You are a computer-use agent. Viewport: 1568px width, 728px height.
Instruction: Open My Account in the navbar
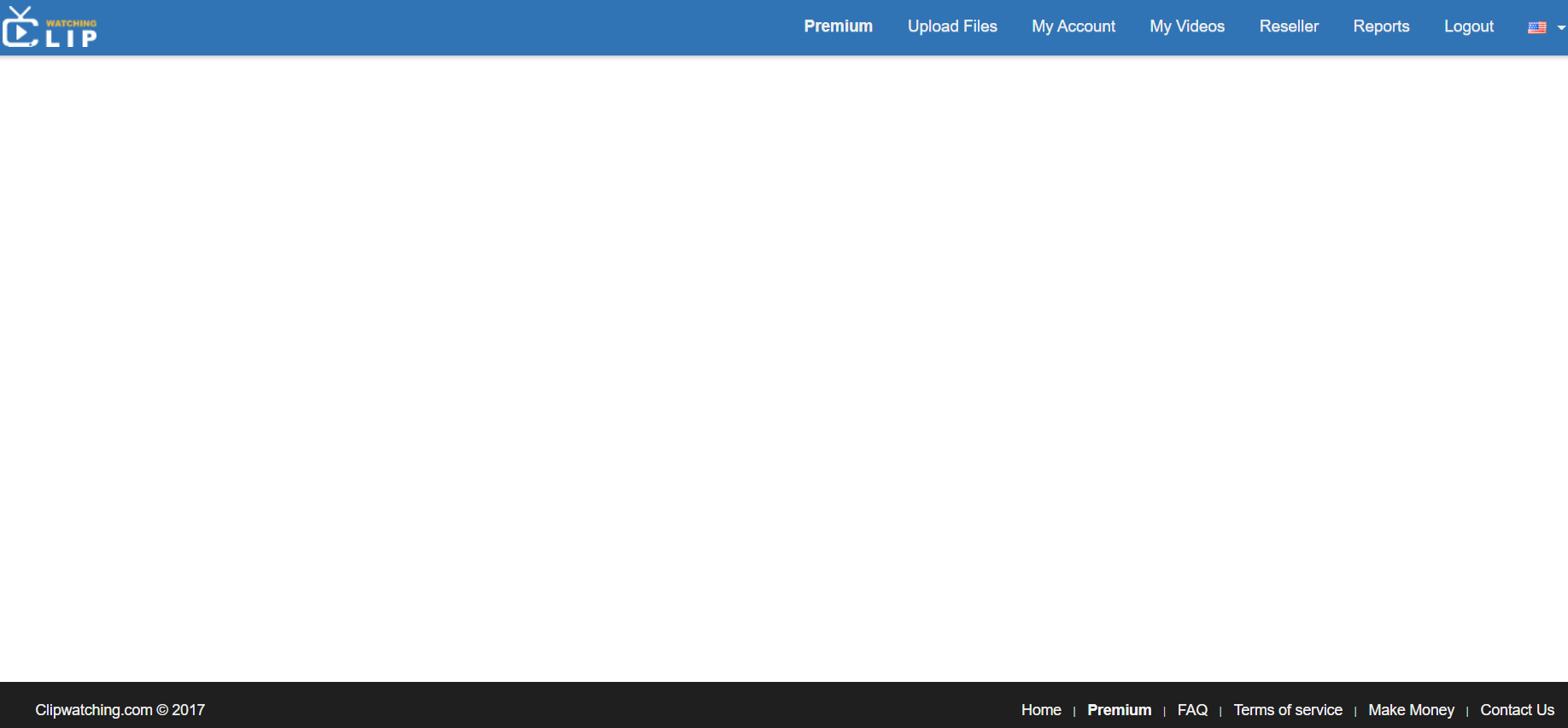click(x=1074, y=26)
